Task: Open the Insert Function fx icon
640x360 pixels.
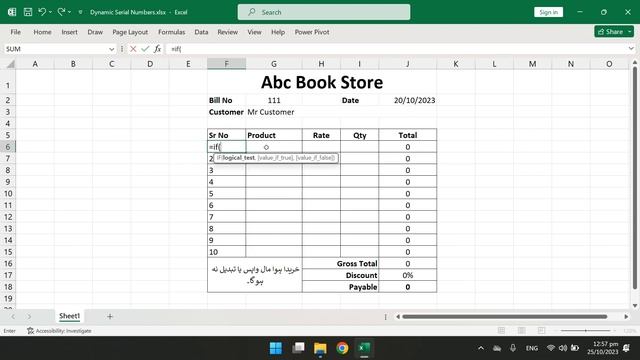Action: (x=158, y=49)
